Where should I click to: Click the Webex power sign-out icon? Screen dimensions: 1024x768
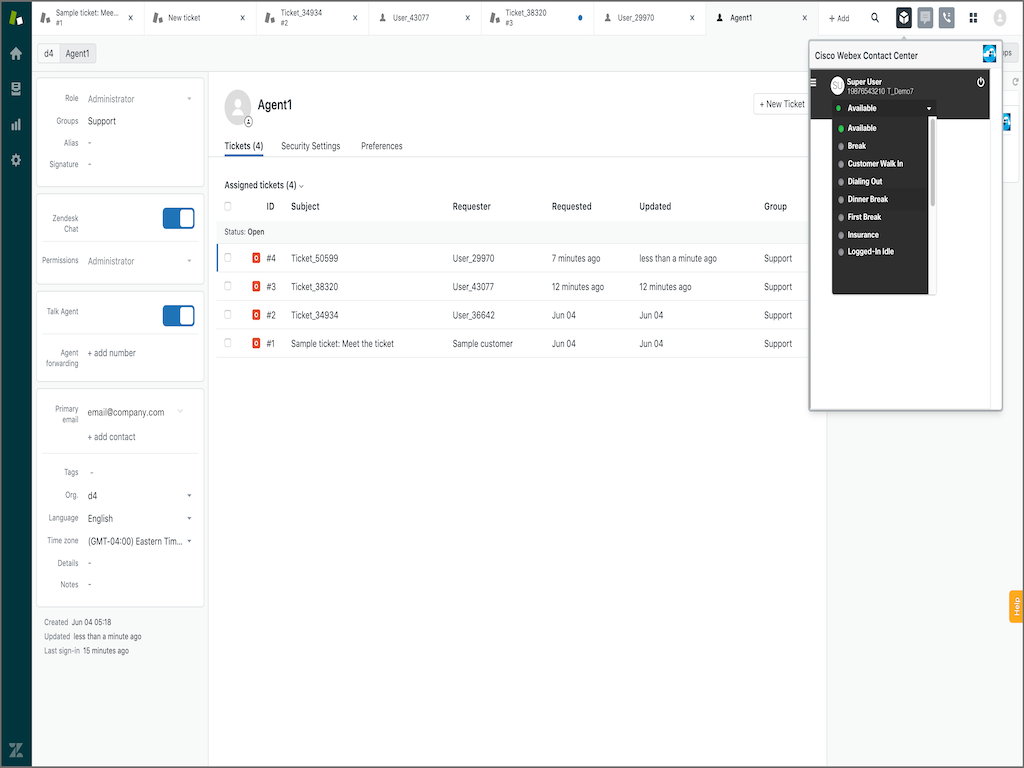(x=981, y=82)
